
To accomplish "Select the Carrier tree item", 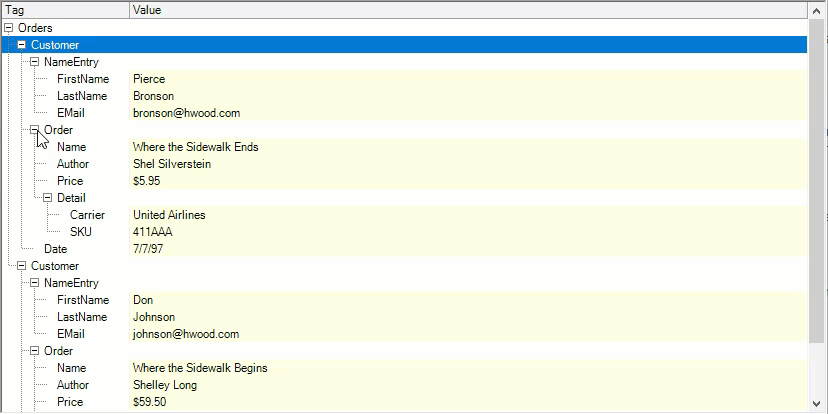I will point(87,215).
